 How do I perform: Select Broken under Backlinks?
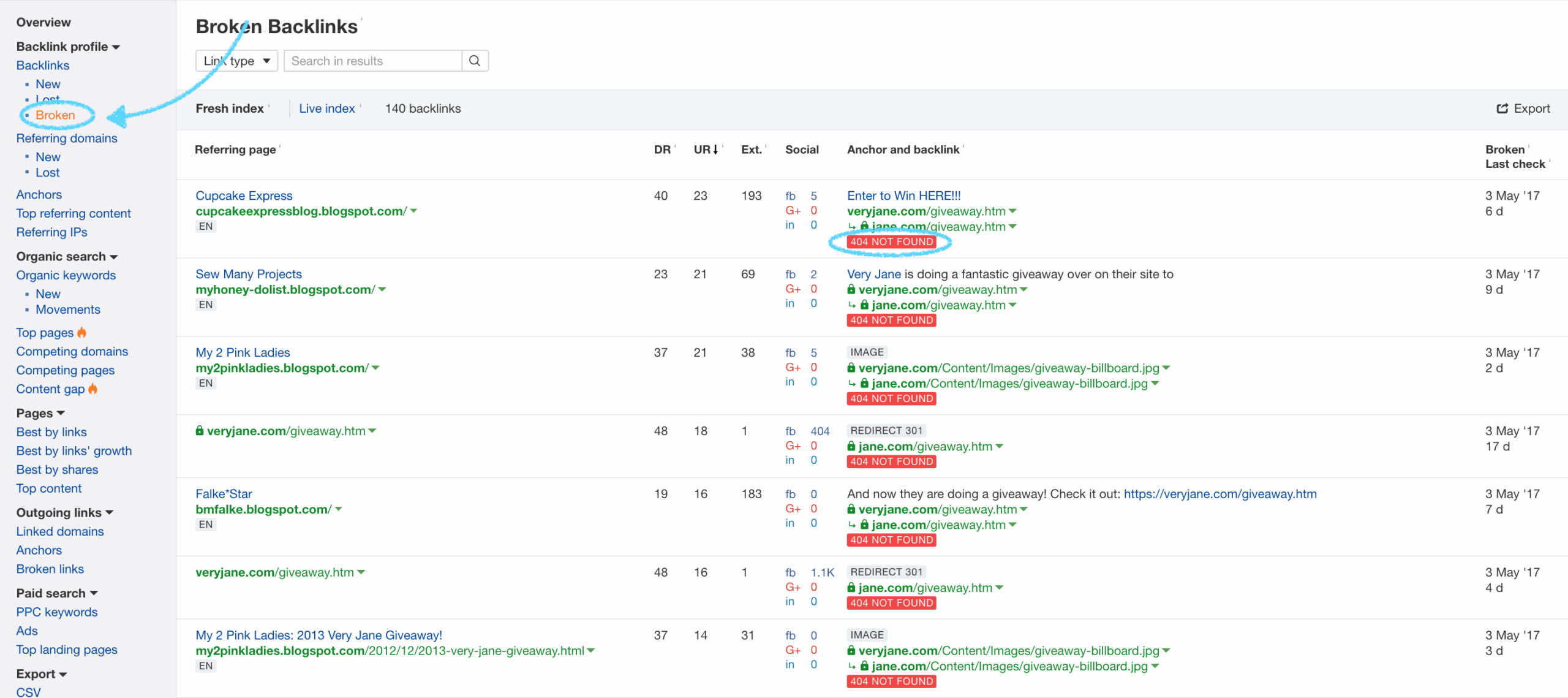[55, 115]
